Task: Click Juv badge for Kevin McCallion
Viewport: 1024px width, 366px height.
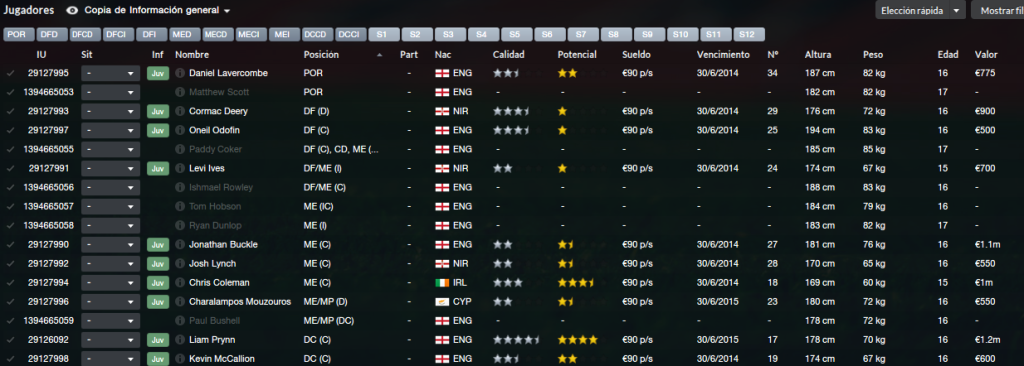Action: coord(157,359)
